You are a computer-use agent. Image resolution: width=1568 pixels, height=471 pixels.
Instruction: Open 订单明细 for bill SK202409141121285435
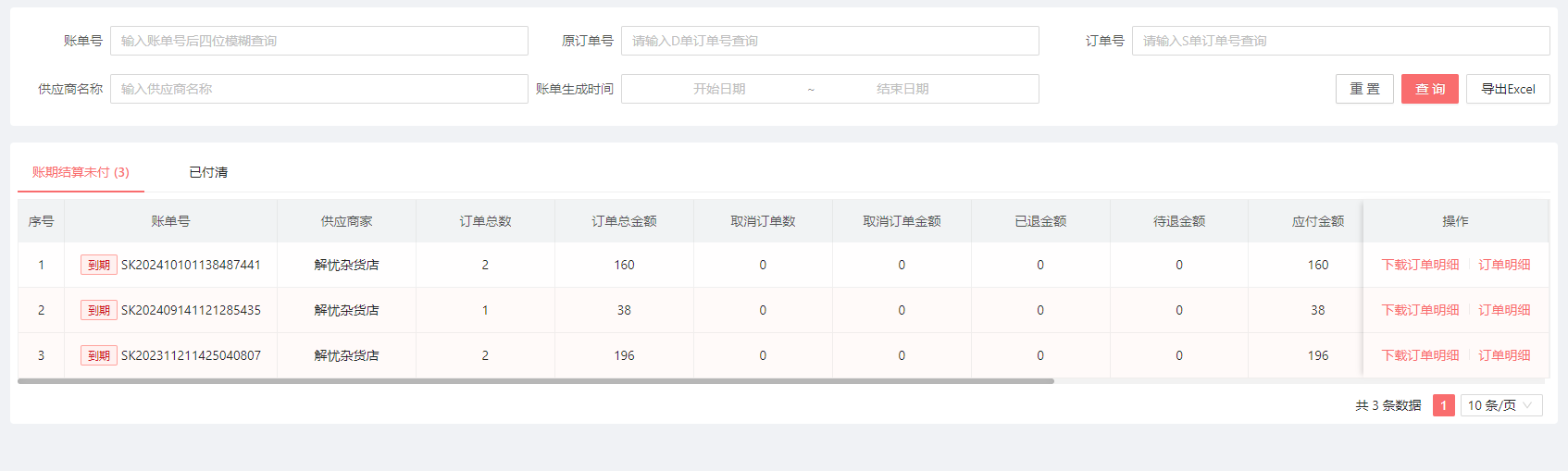(x=1503, y=310)
